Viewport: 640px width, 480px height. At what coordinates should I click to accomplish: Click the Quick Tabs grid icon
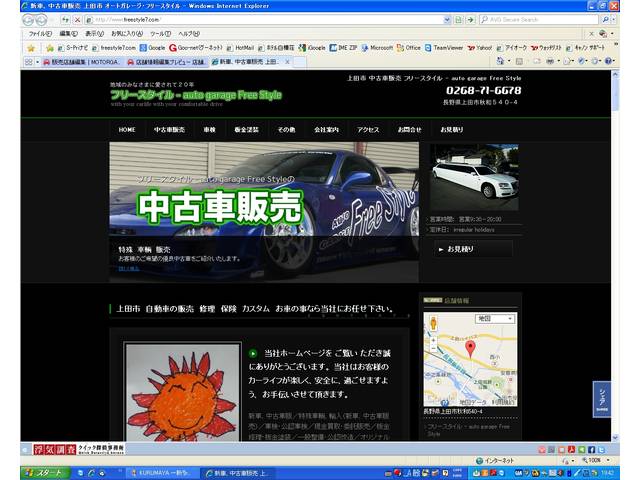tap(29, 62)
